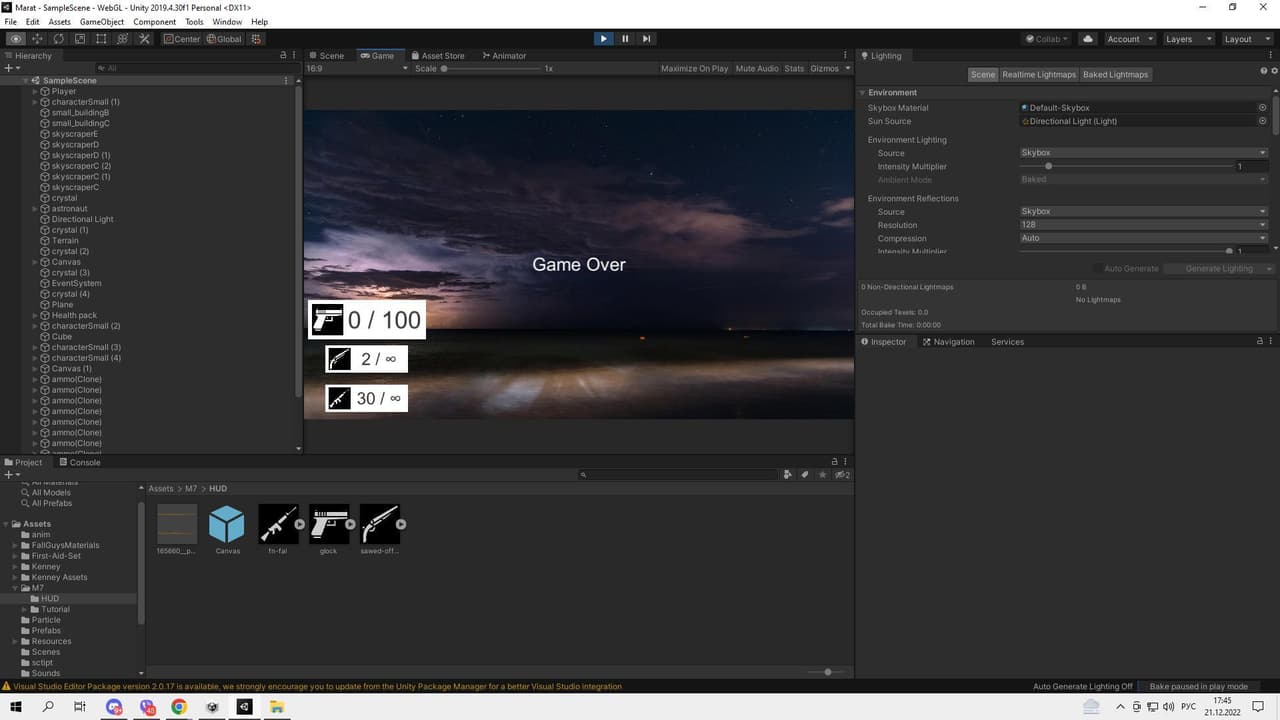The width and height of the screenshot is (1280, 720).
Task: Toggle pivot mode Center button
Action: [182, 39]
